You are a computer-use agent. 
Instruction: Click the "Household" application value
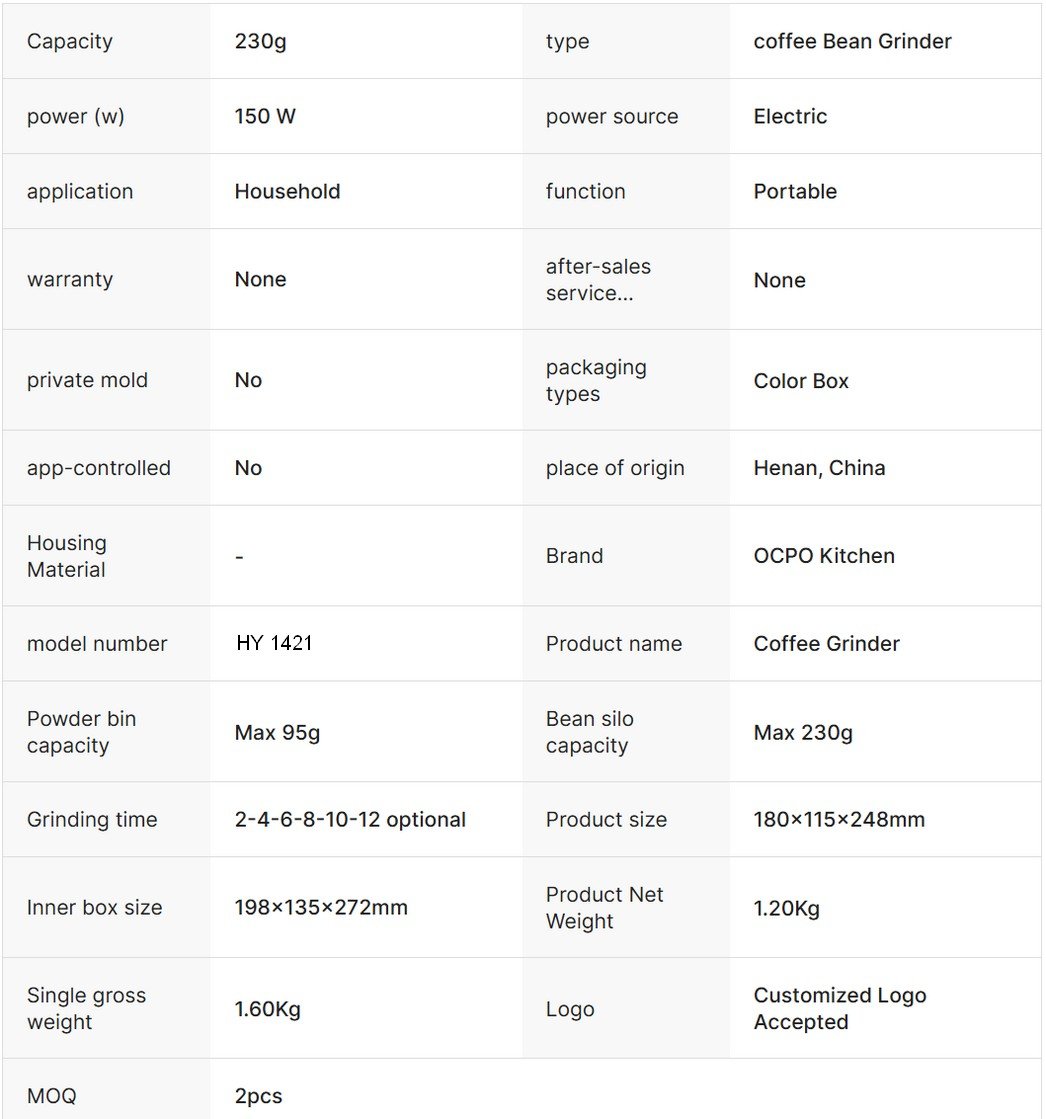pos(287,191)
